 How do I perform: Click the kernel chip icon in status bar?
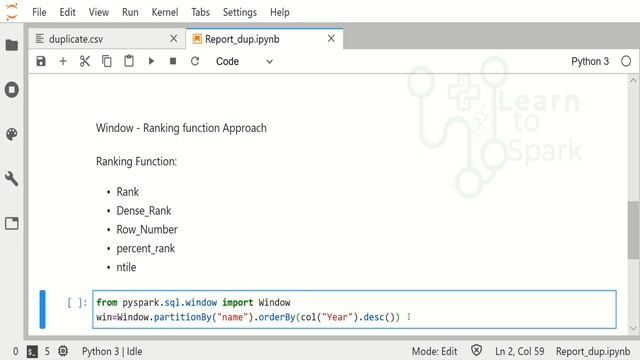tap(63, 351)
